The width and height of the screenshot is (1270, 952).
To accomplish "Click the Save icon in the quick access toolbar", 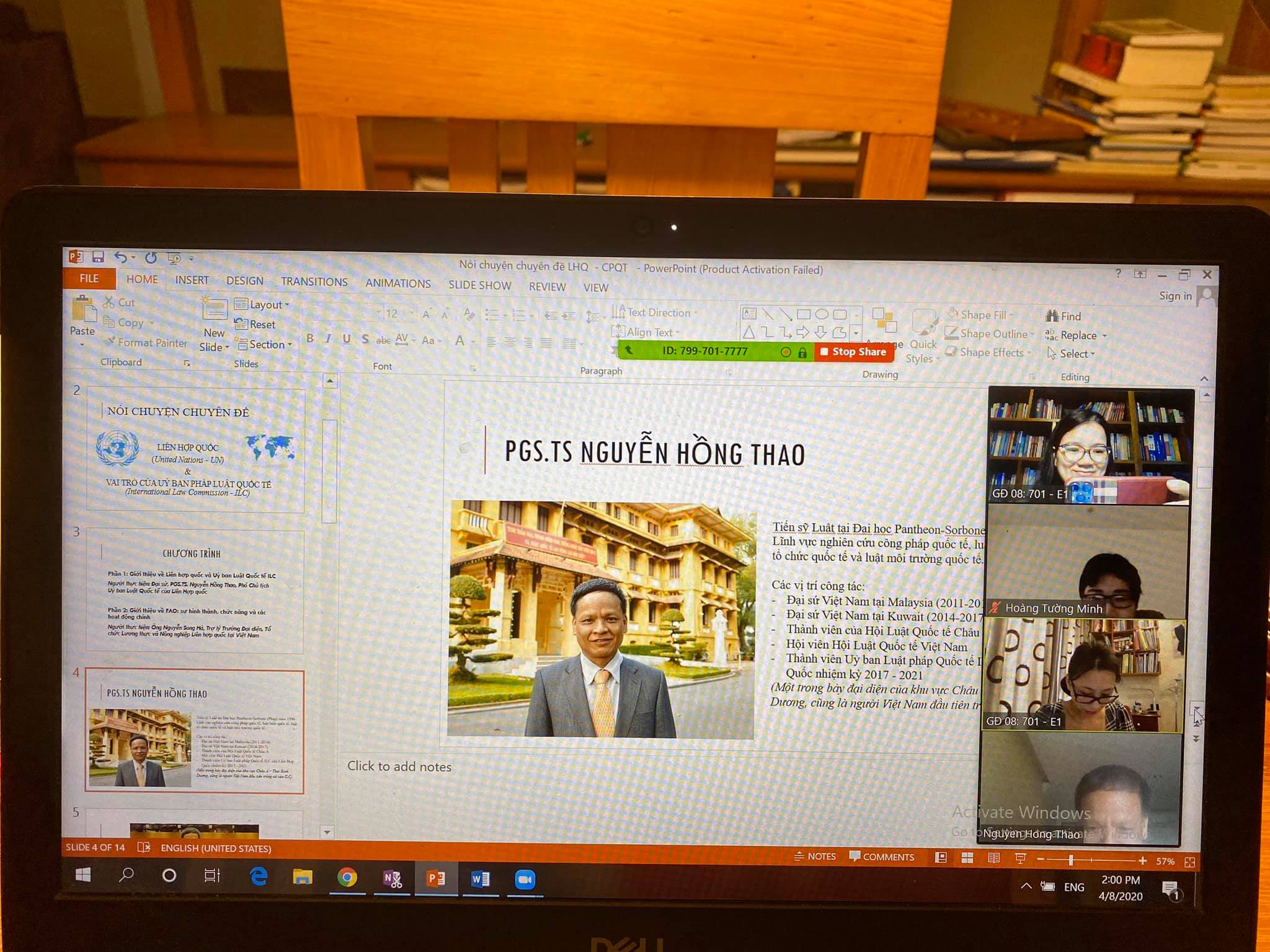I will (x=98, y=257).
